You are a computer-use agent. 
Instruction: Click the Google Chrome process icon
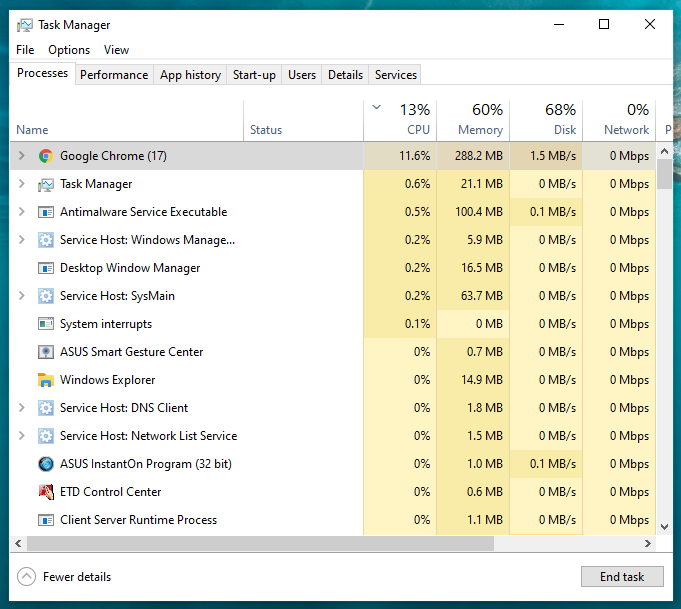[46, 156]
